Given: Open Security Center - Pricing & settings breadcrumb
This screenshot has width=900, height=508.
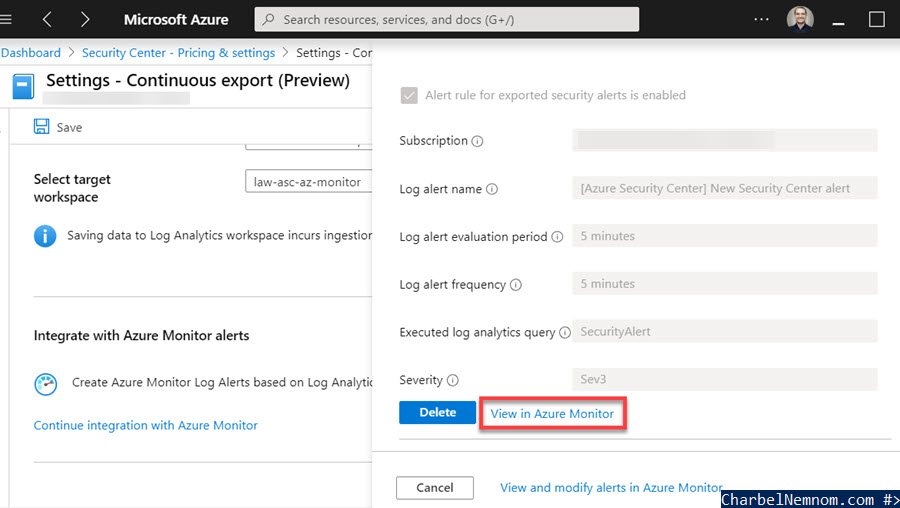Looking at the screenshot, I should pos(179,53).
